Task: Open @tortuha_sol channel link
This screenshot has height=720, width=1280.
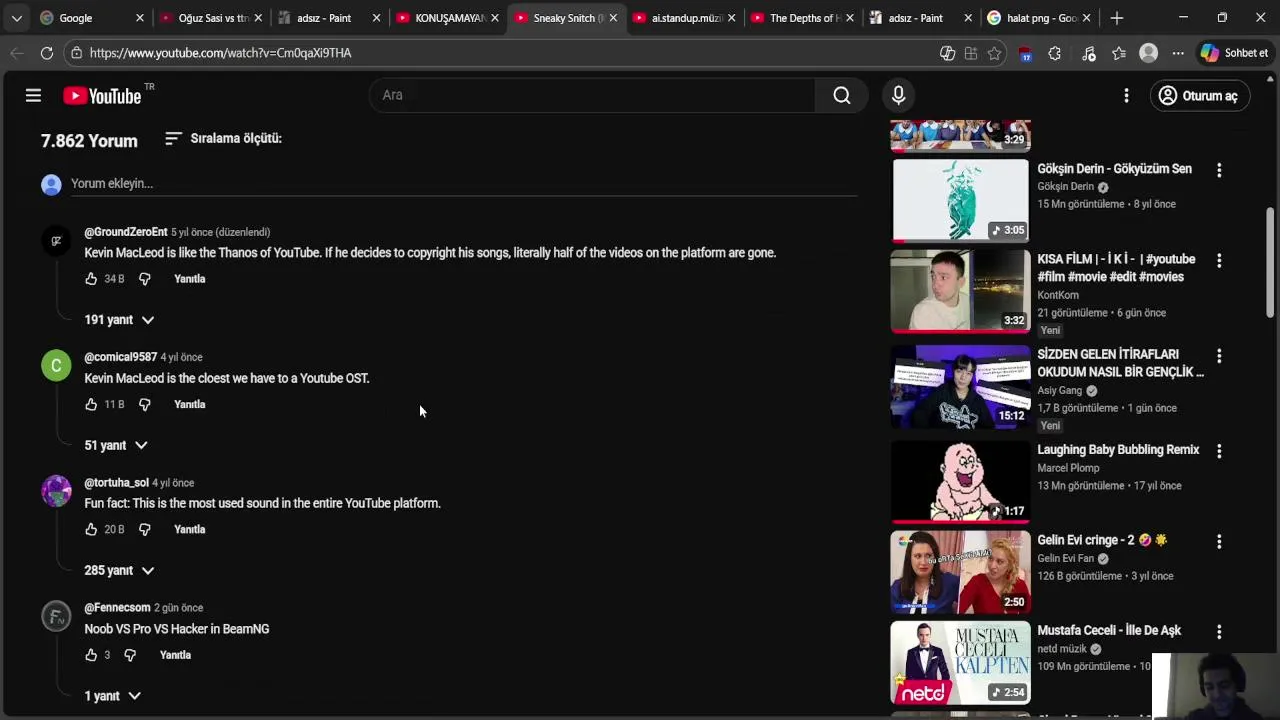Action: pyautogui.click(x=116, y=483)
